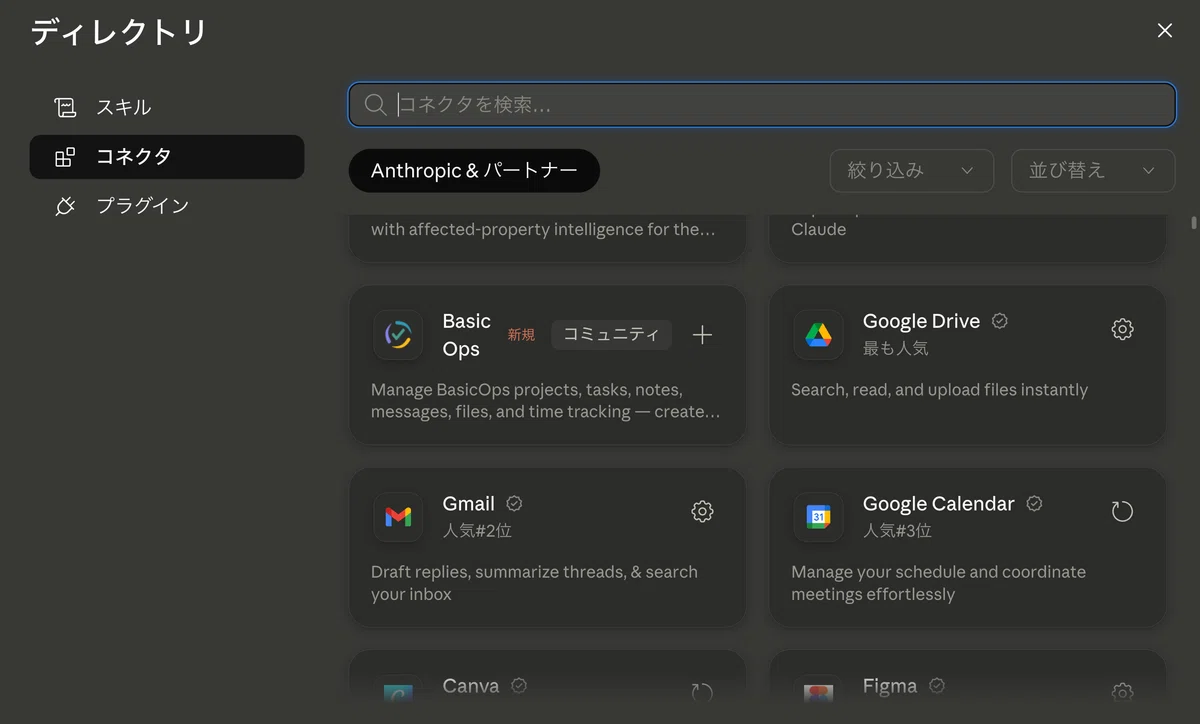Click the magnifier search icon

375,105
